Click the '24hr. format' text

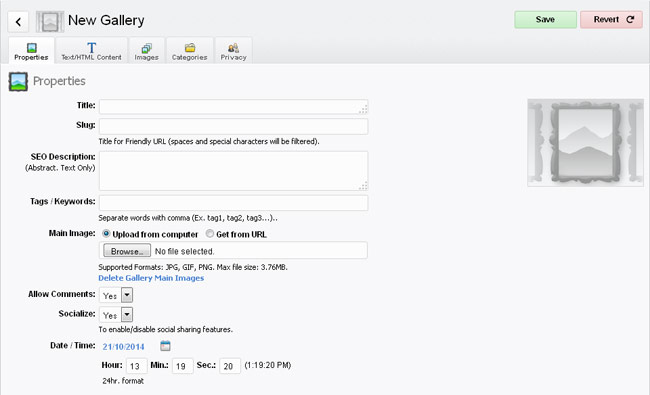pyautogui.click(x=123, y=381)
